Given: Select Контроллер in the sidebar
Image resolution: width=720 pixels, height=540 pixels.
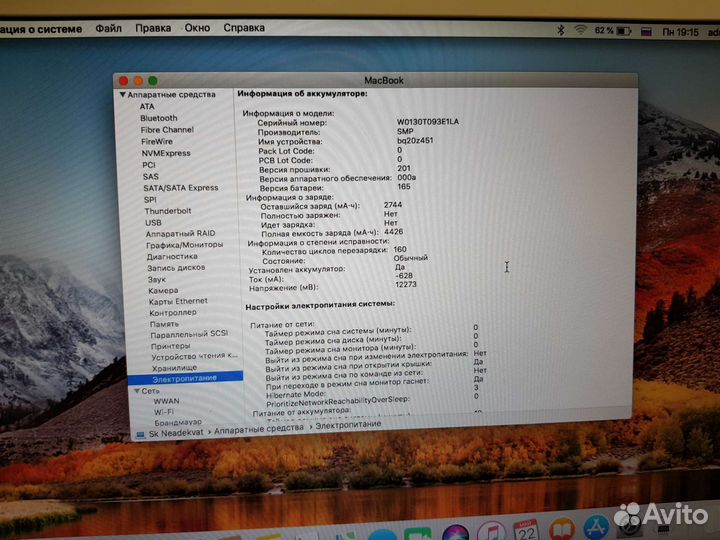Looking at the screenshot, I should (173, 313).
